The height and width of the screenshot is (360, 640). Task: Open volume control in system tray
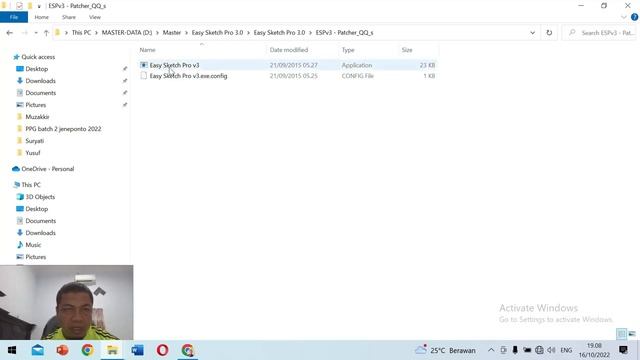tap(551, 350)
